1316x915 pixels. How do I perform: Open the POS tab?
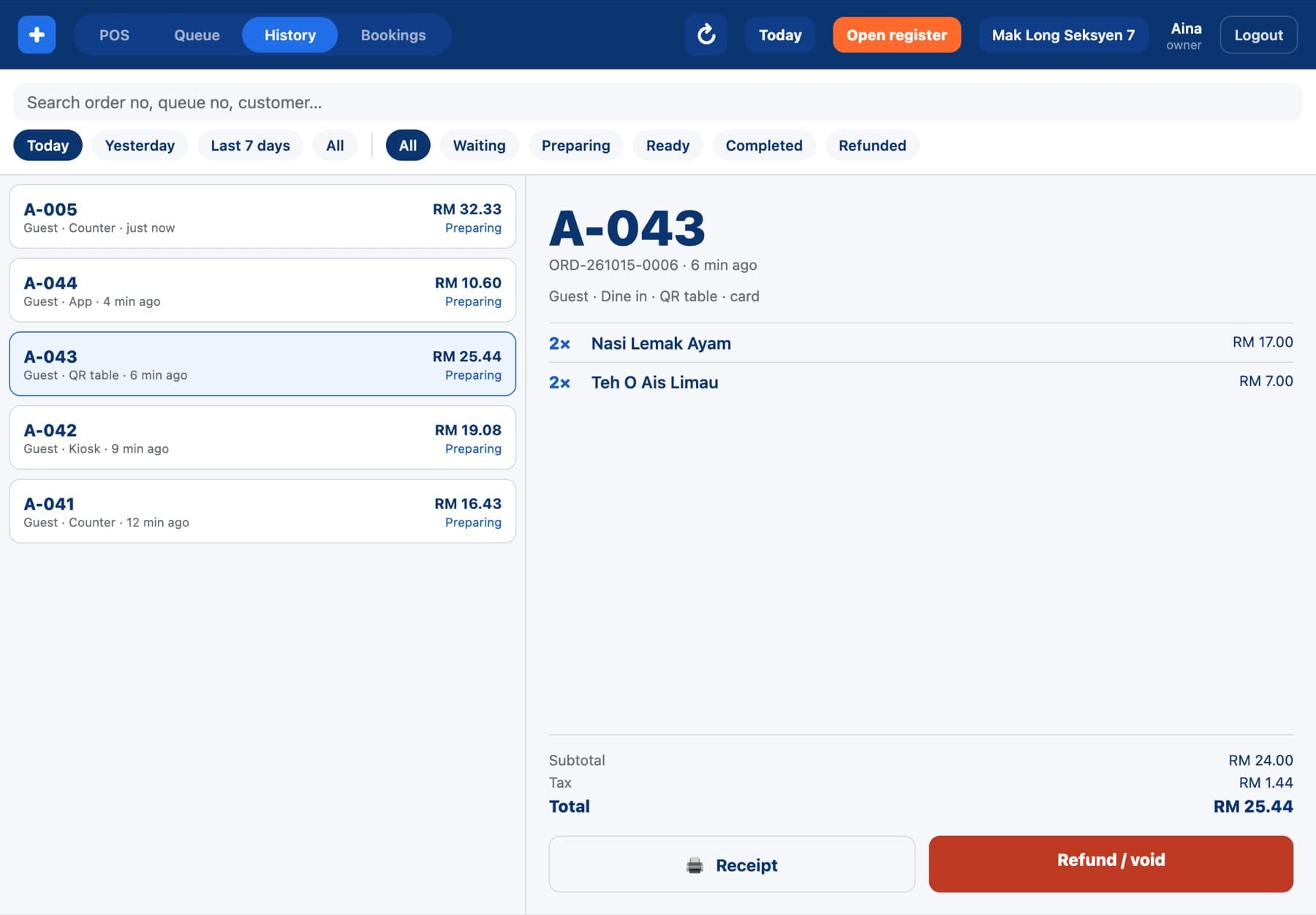[114, 34]
